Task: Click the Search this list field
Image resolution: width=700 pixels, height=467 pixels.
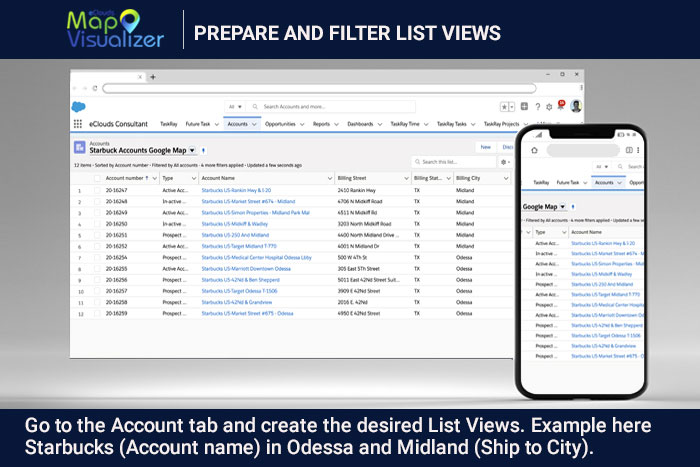Action: [454, 162]
